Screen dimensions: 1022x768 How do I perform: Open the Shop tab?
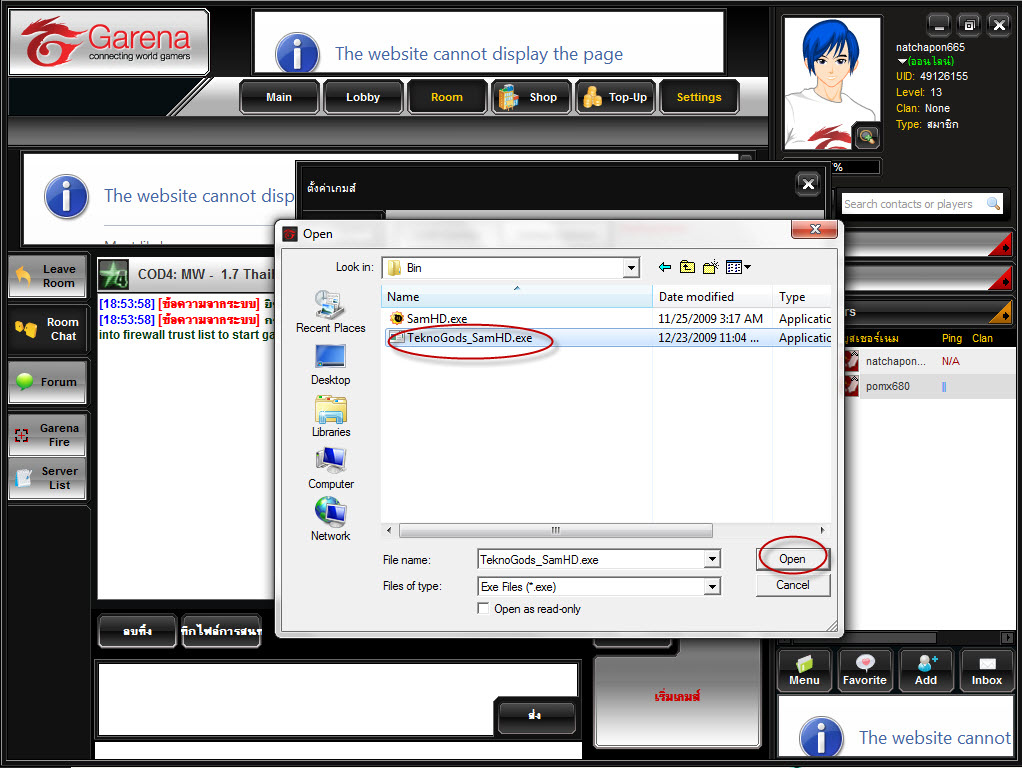531,97
